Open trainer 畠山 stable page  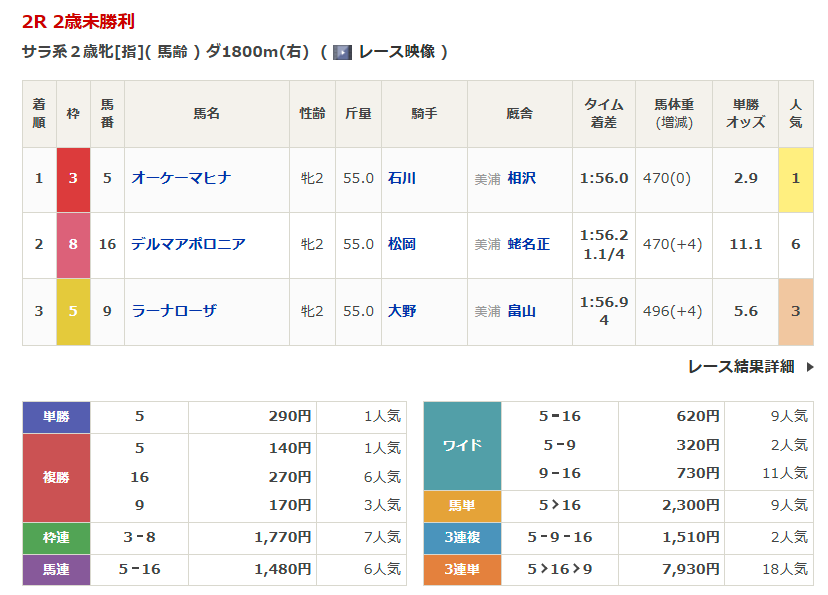(x=521, y=311)
